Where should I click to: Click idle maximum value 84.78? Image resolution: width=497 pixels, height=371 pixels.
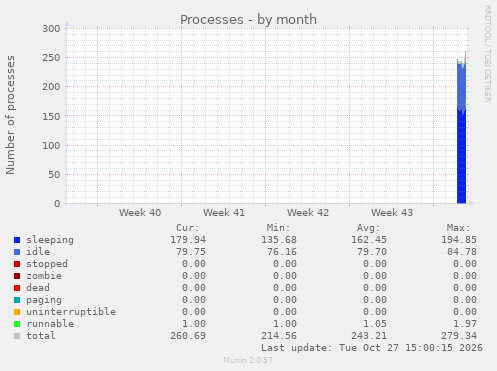tap(462, 252)
